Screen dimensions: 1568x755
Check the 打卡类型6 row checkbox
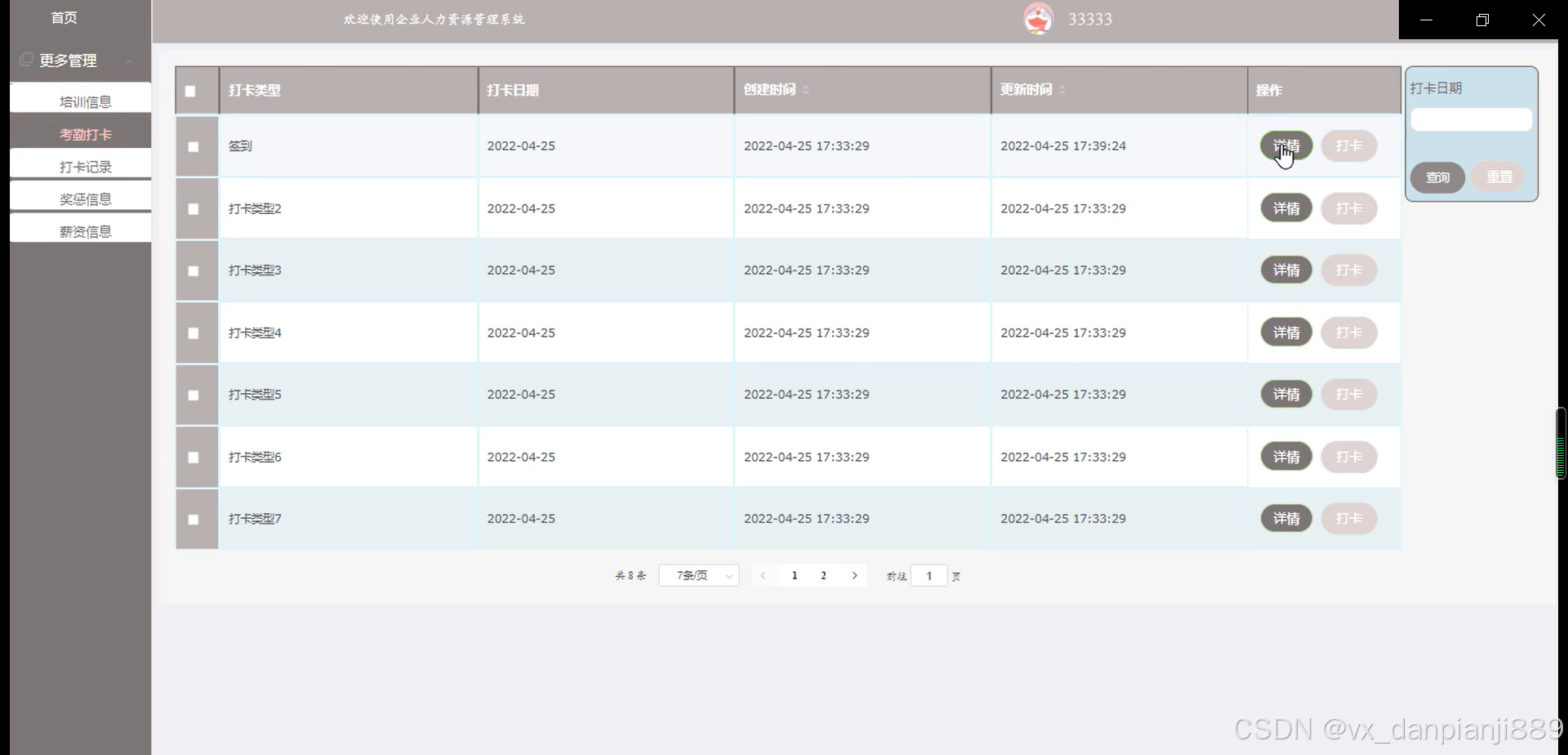pyautogui.click(x=194, y=458)
